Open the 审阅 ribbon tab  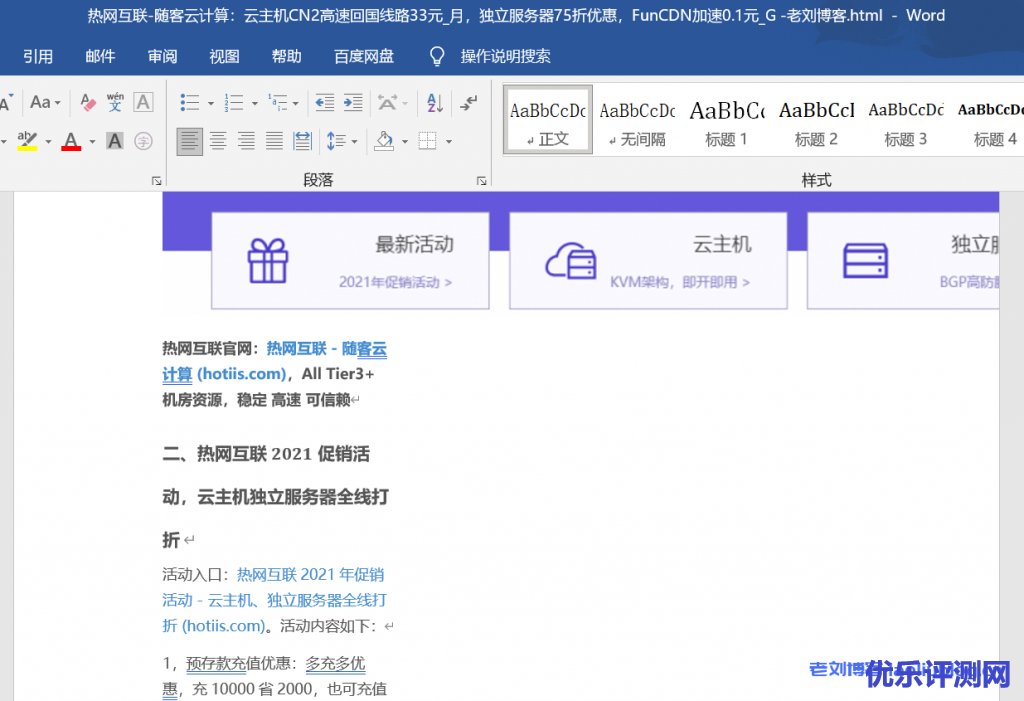tap(162, 56)
